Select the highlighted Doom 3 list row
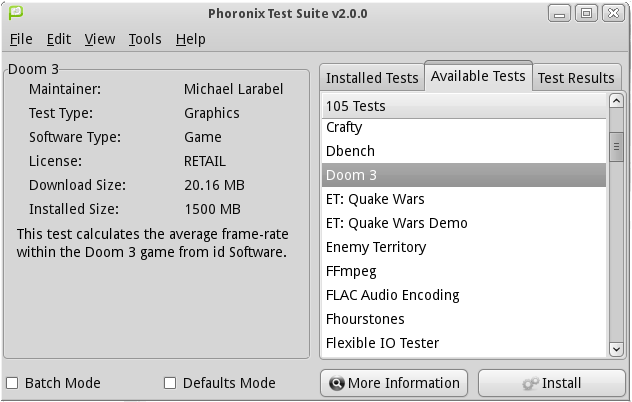 tap(464, 175)
